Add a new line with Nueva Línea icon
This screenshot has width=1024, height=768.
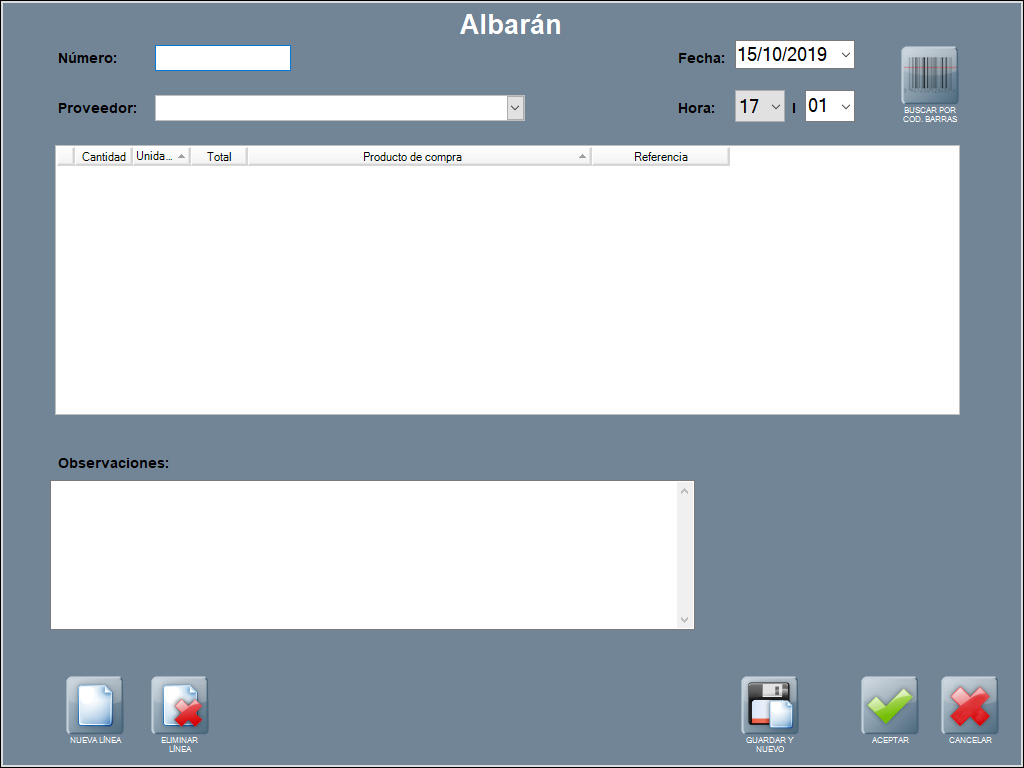click(95, 705)
